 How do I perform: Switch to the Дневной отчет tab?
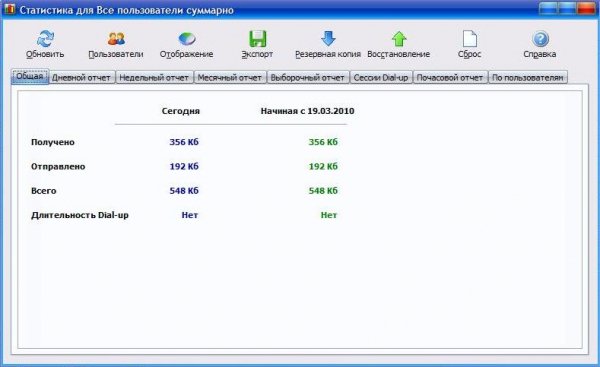[x=82, y=77]
